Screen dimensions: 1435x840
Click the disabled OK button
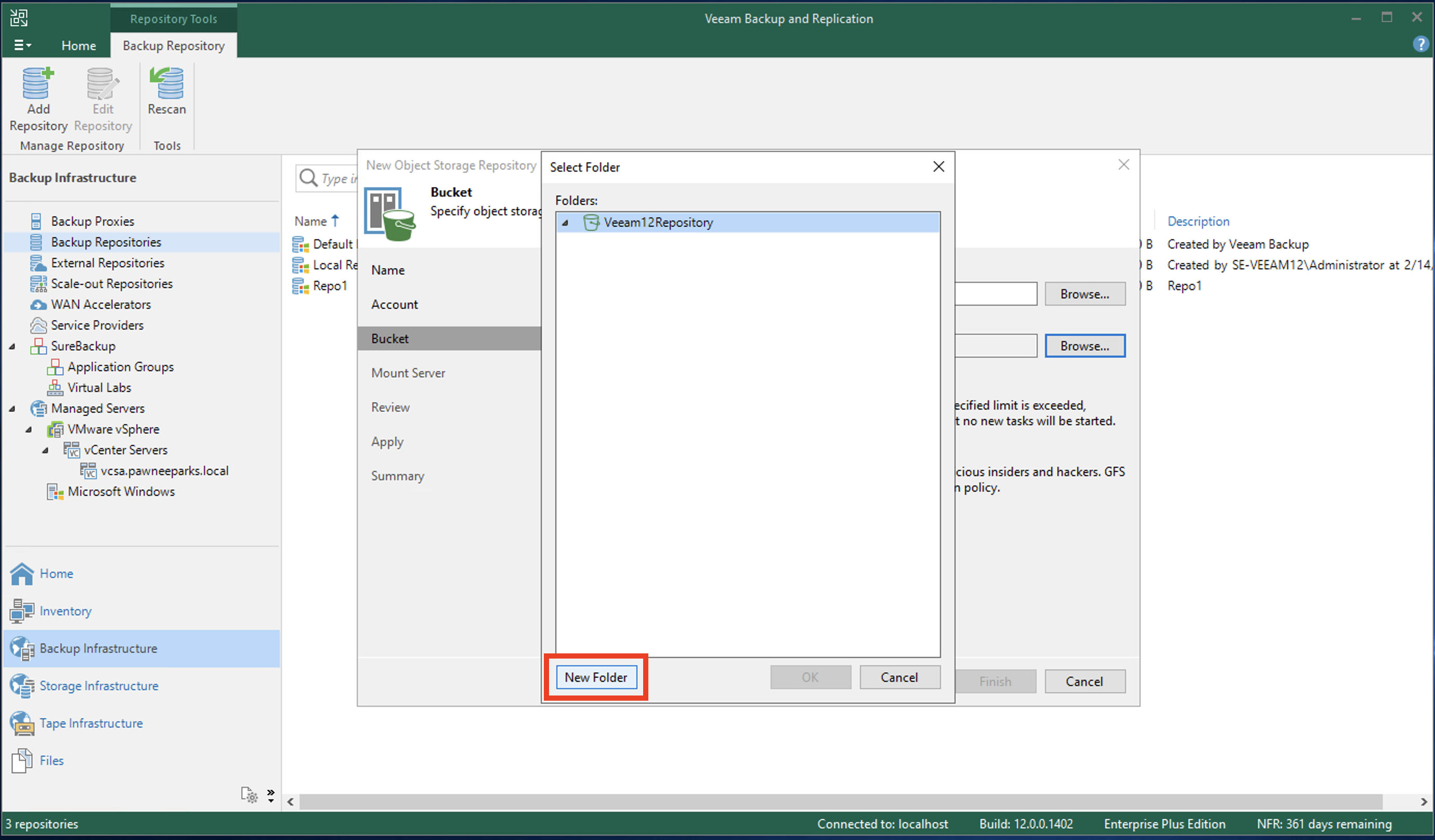(x=811, y=677)
